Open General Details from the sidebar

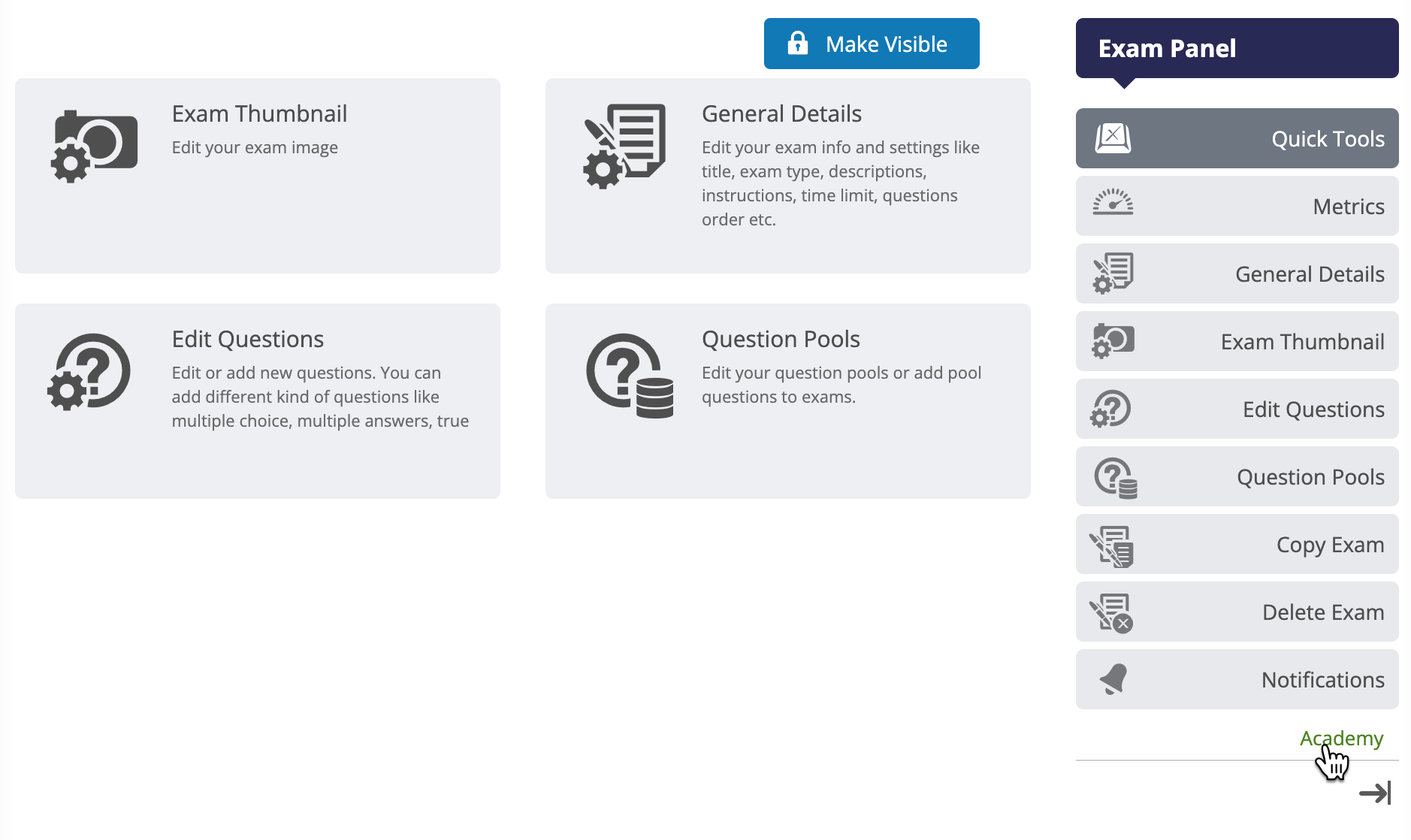pos(1237,273)
